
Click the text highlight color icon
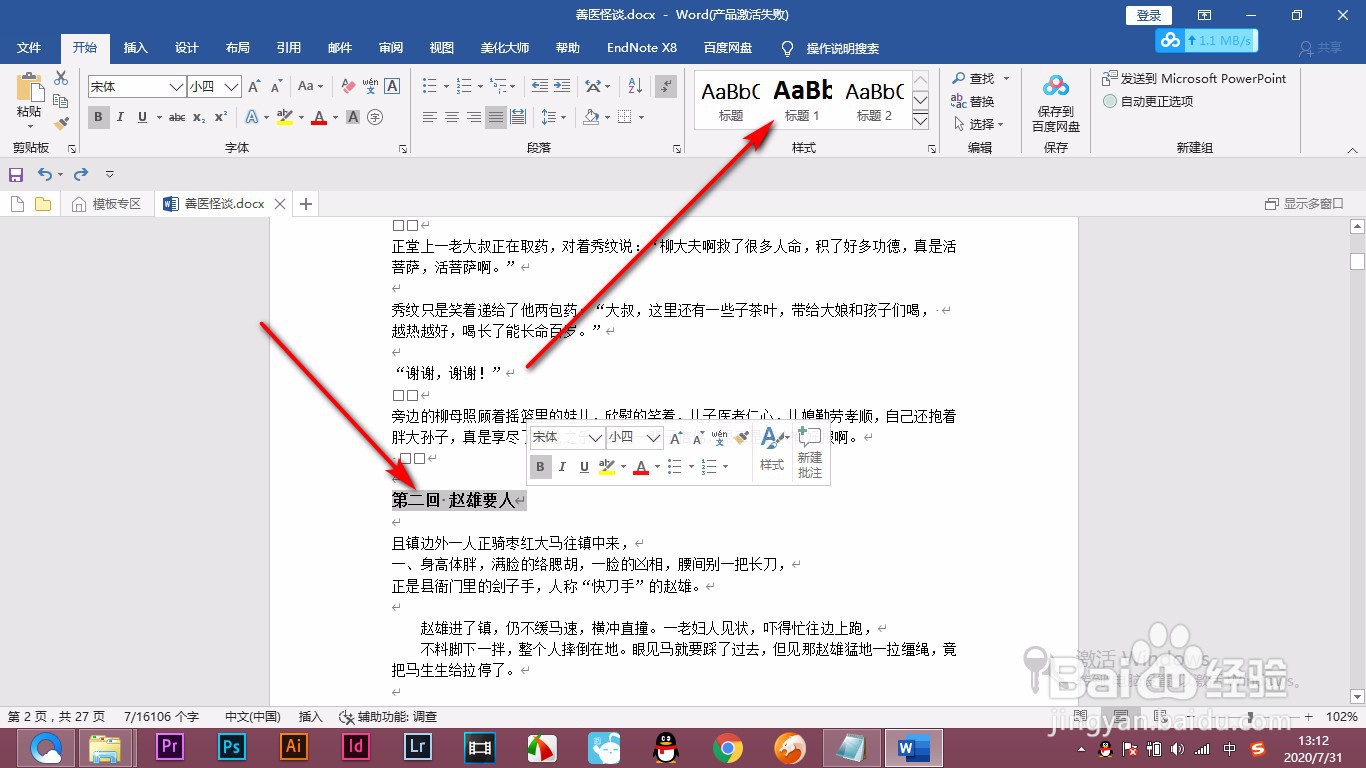pos(285,117)
